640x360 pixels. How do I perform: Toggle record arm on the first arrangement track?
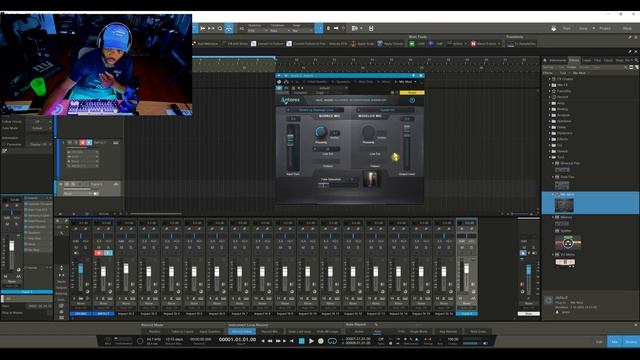tap(82, 142)
